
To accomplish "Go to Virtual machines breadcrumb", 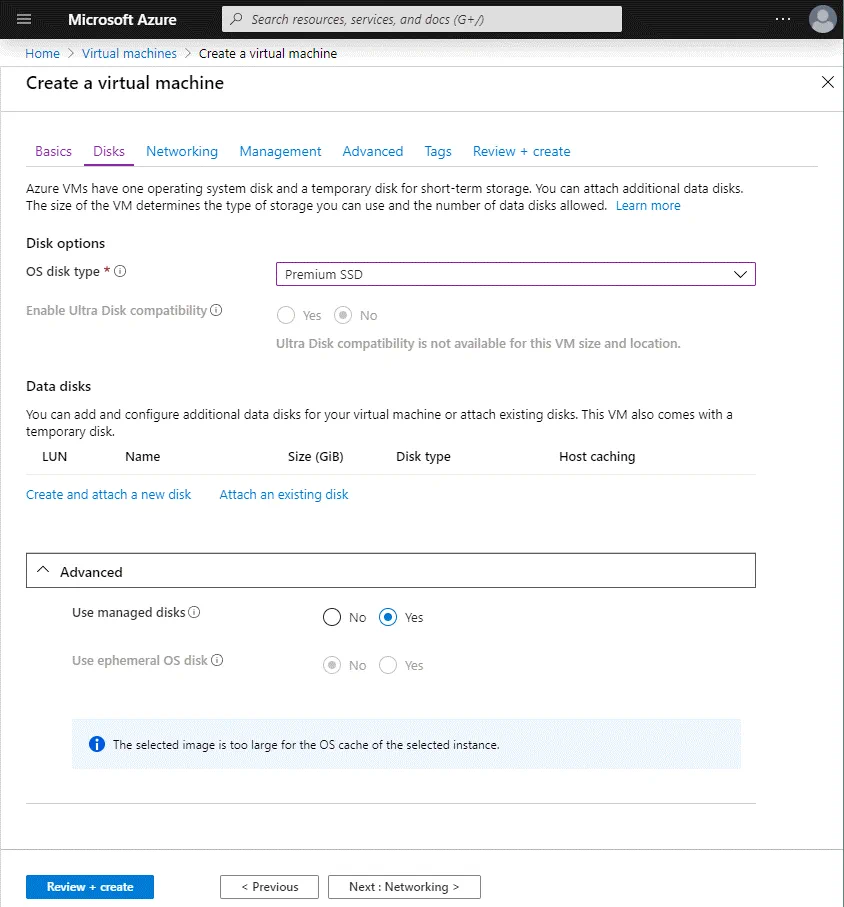I will (x=129, y=53).
